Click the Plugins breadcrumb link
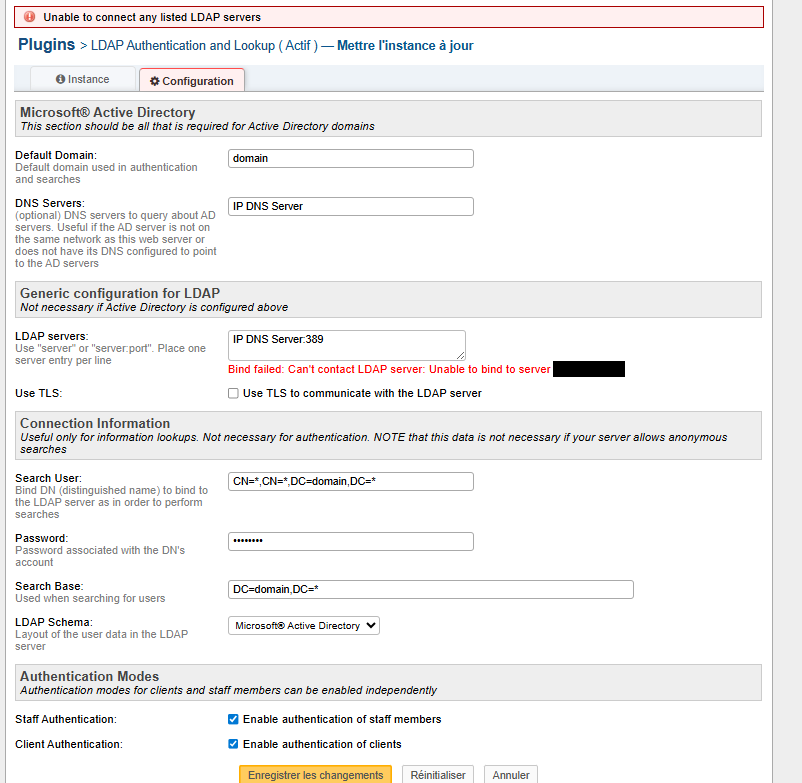802x783 pixels. [46, 45]
